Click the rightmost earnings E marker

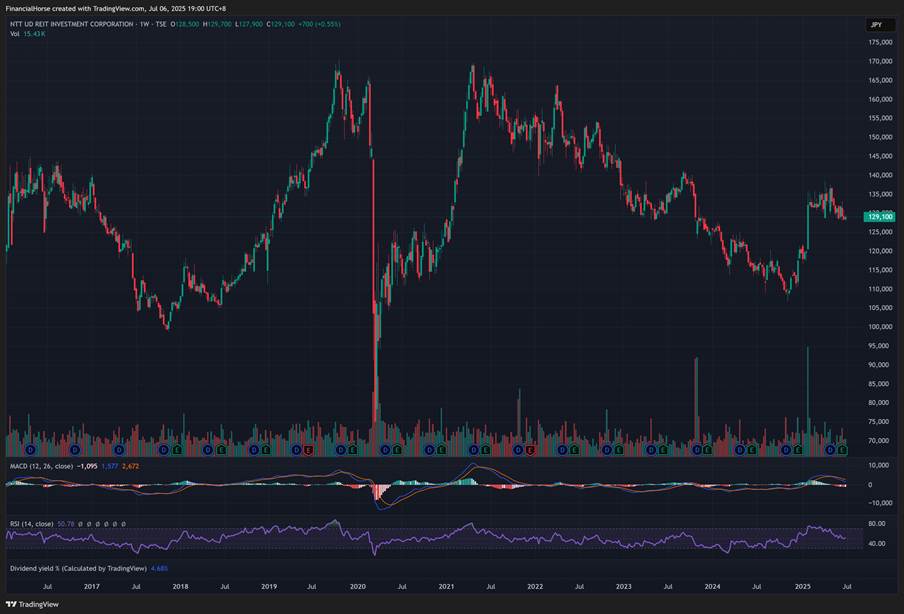point(842,451)
